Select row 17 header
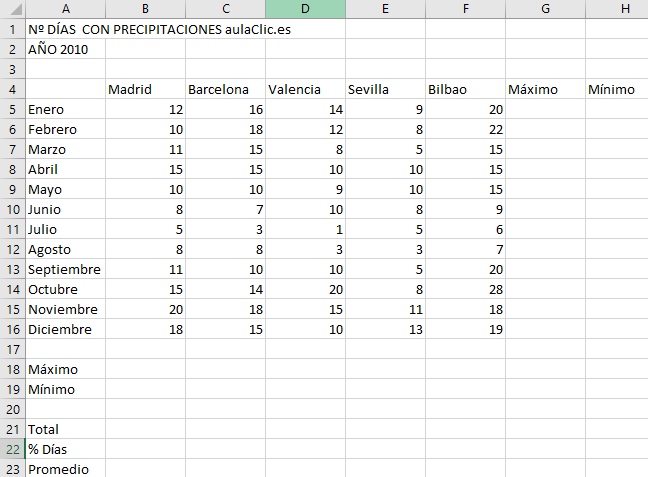 [13, 349]
